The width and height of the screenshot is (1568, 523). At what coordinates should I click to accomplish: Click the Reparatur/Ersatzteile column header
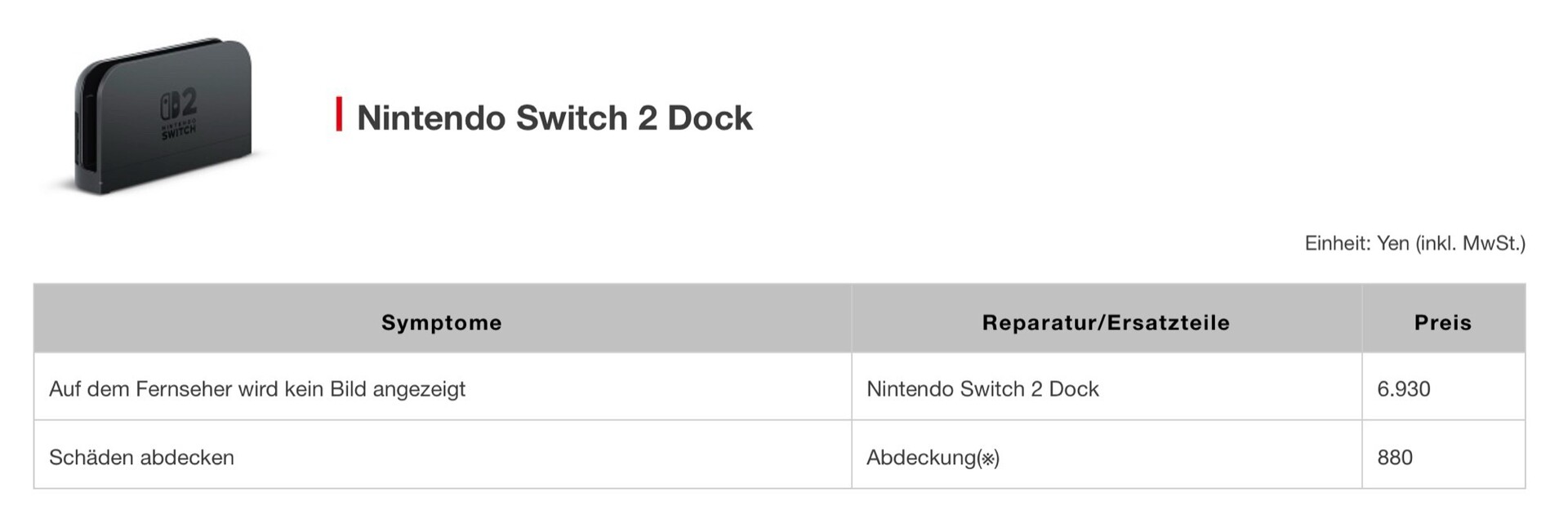click(1106, 322)
